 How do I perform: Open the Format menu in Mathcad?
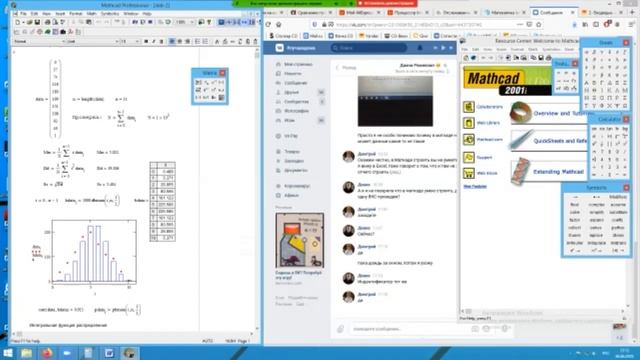click(76, 13)
